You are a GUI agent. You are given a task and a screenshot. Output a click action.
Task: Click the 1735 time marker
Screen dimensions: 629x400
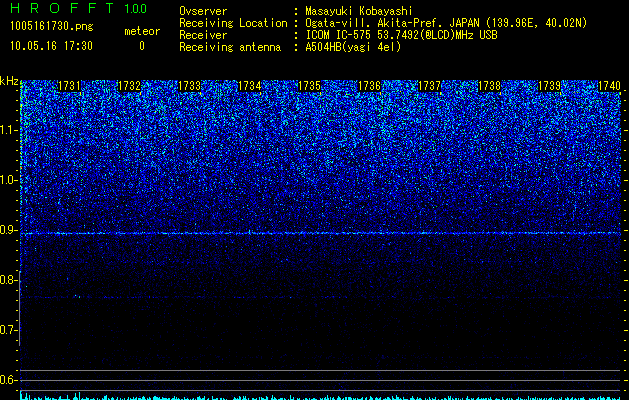pos(309,86)
